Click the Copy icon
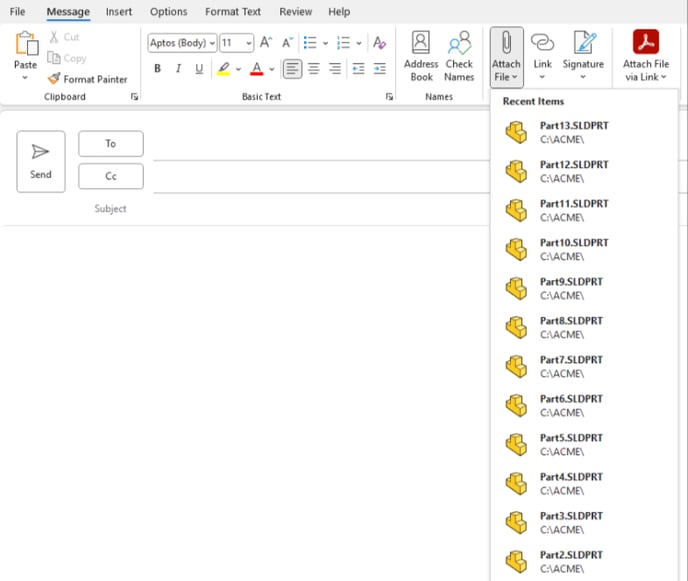This screenshot has width=688, height=581. tap(54, 58)
